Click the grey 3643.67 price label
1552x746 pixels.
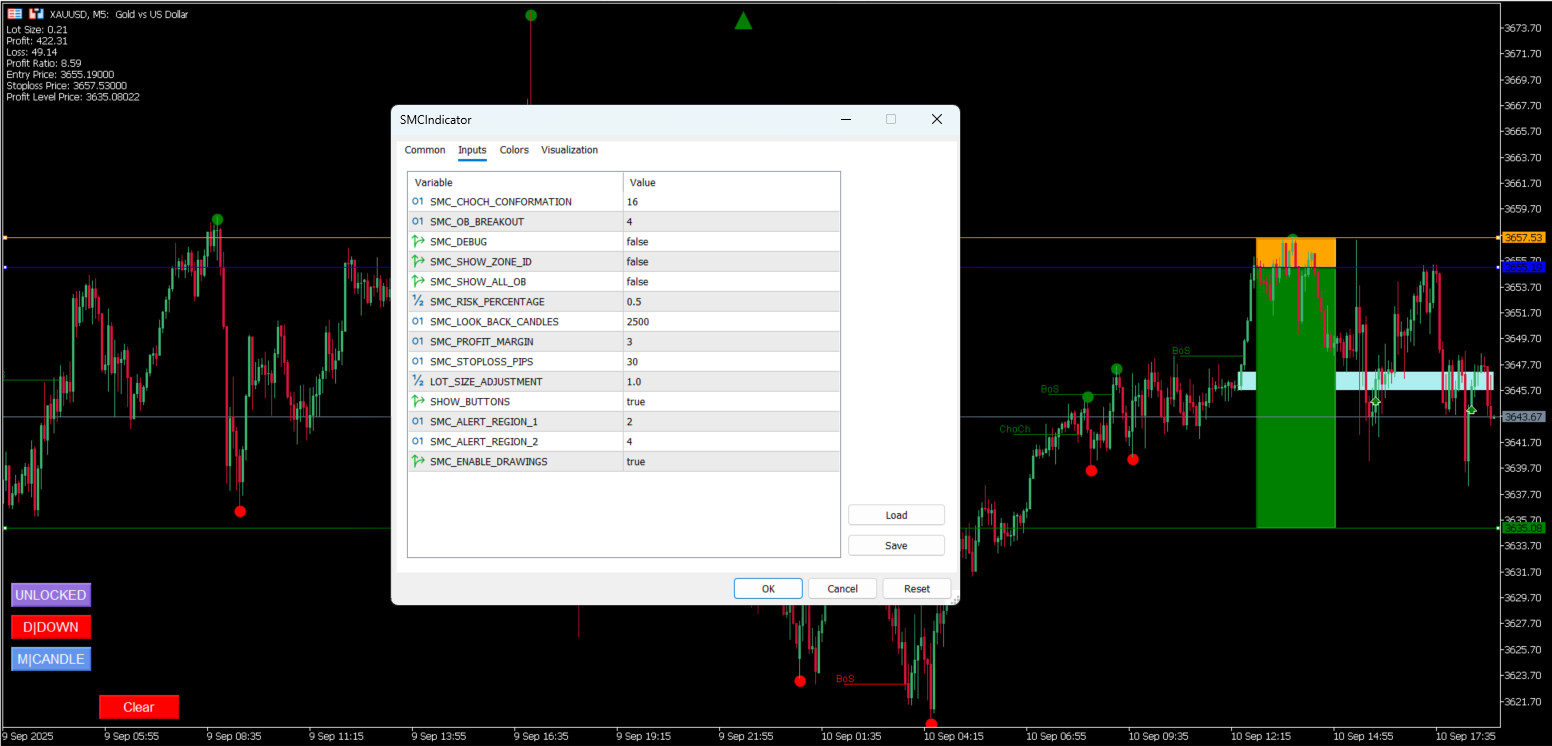[x=1523, y=416]
